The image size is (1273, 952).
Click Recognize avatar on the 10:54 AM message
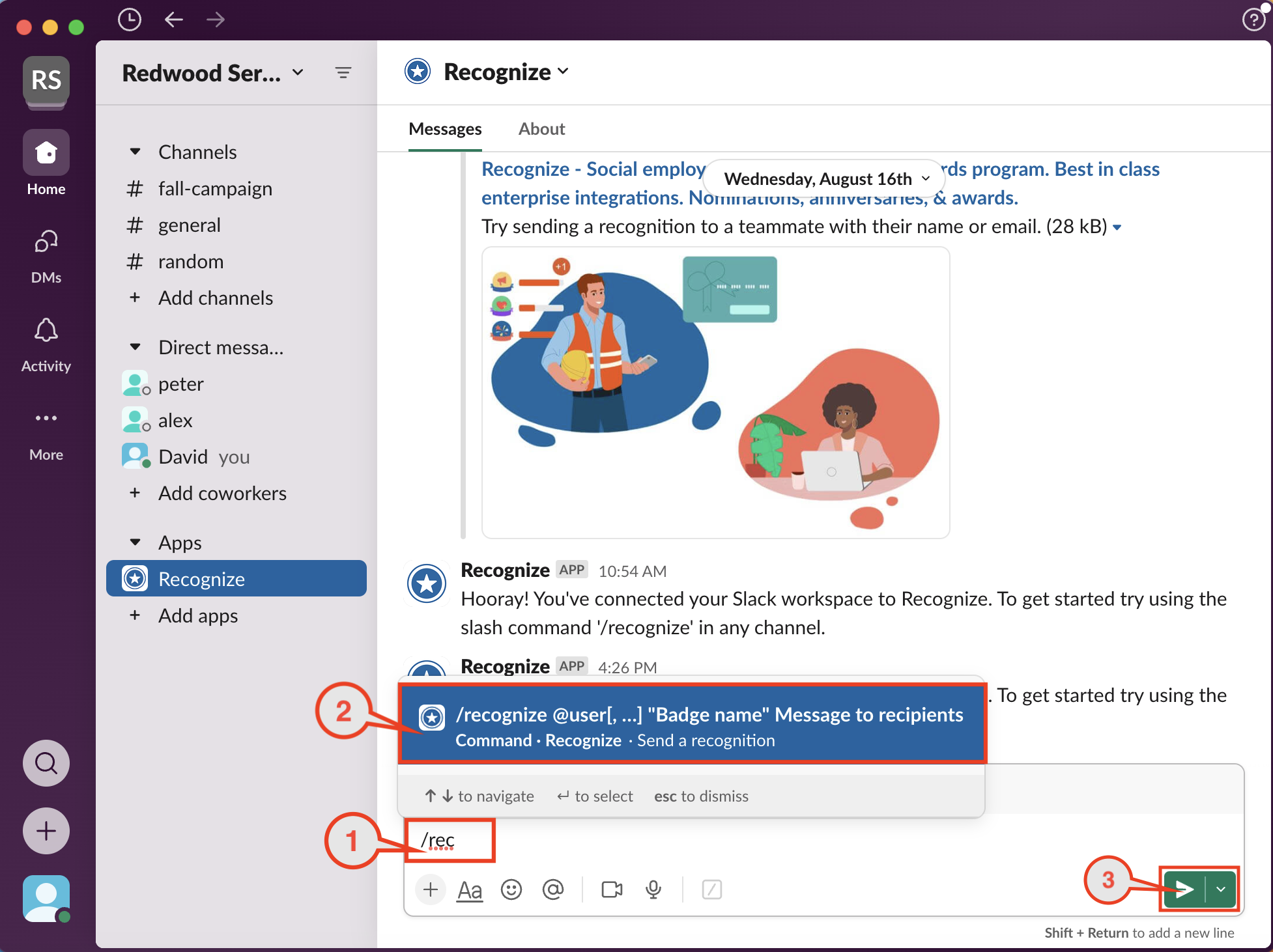(x=427, y=583)
